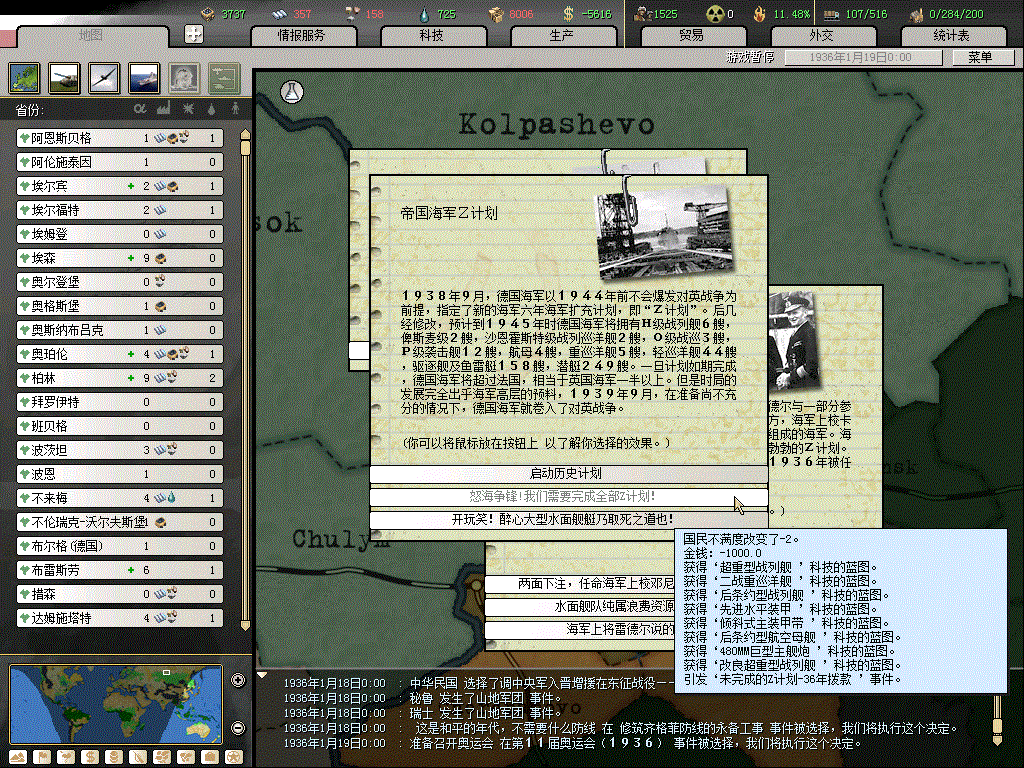This screenshot has width=1024, height=768.
Task: Open the naval units ship icon list
Action: (143, 77)
